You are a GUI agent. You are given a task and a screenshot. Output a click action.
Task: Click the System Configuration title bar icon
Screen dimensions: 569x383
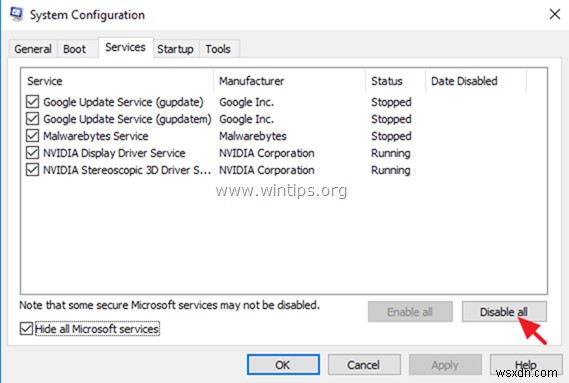16,14
